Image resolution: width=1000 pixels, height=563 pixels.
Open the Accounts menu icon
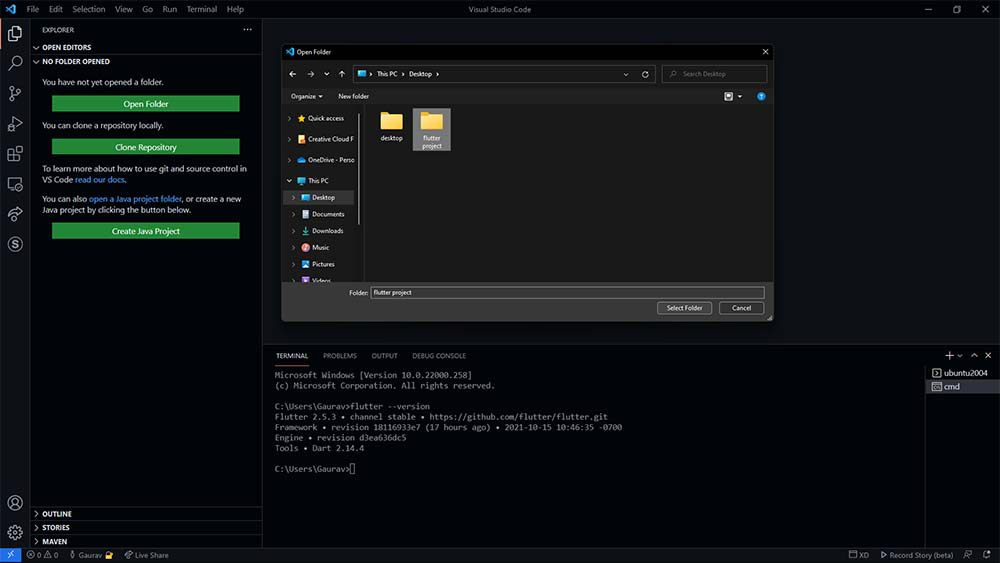[x=15, y=503]
